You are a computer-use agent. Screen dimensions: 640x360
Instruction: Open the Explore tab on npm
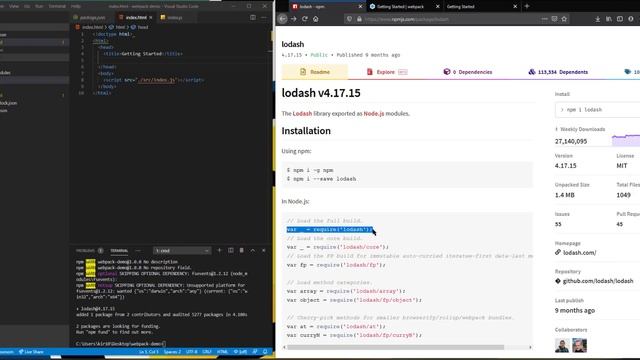pos(386,72)
